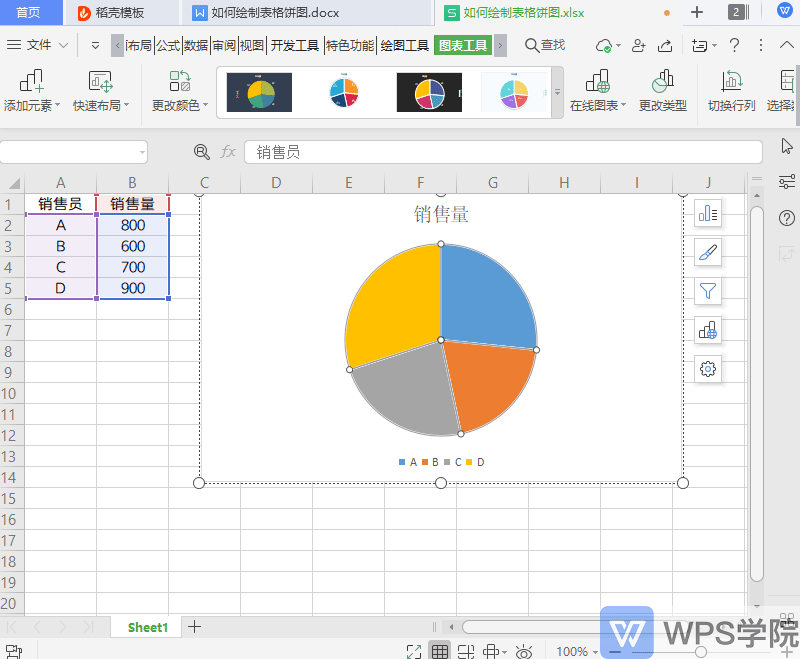Apply the white background pie style thumbnail
Screen dimensions: 800x659
pos(344,92)
